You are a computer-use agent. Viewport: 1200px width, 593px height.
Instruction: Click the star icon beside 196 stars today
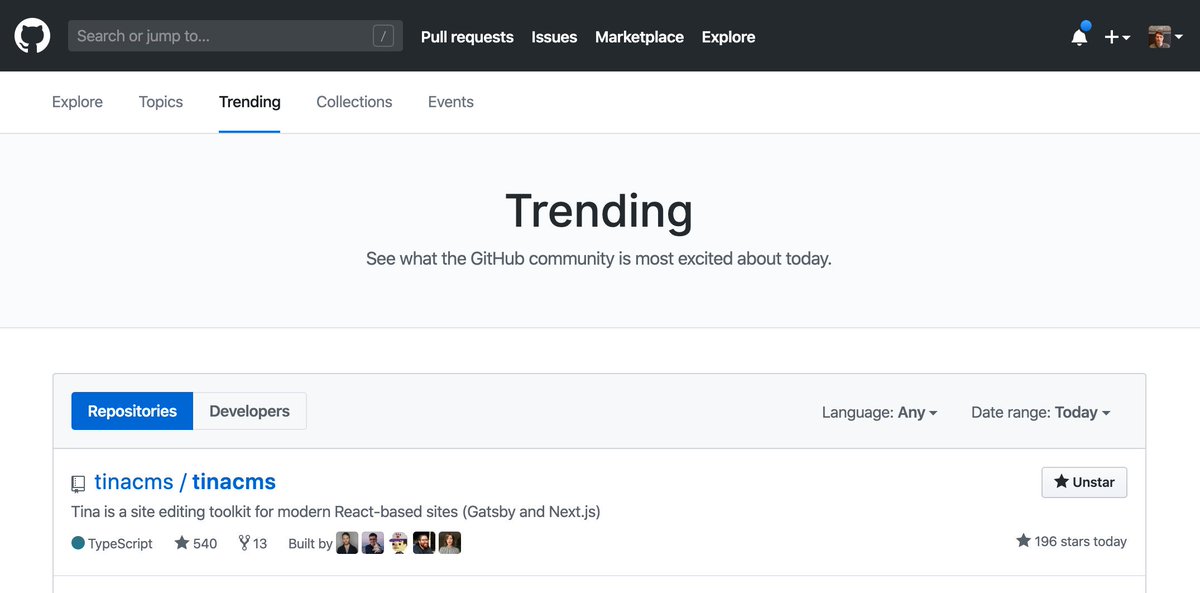pos(1023,541)
